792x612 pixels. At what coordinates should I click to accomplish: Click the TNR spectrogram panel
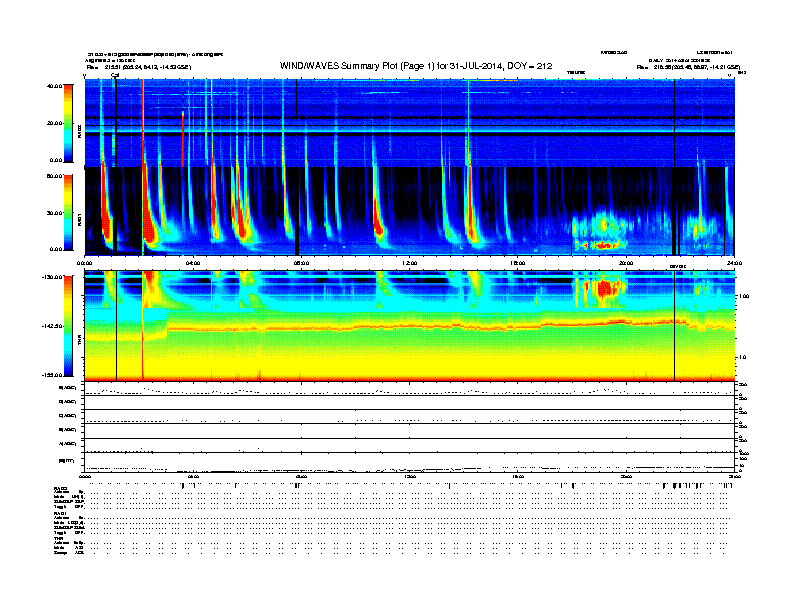pyautogui.click(x=409, y=326)
